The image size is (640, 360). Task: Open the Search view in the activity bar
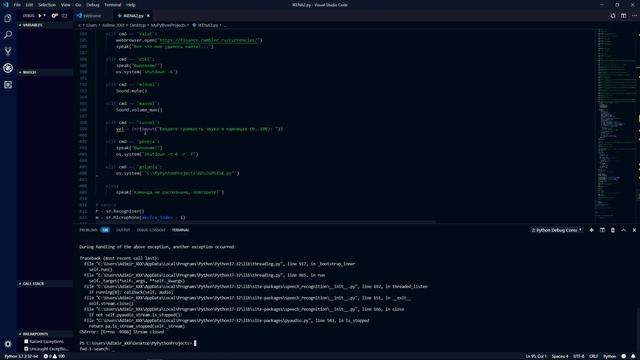click(x=8, y=35)
